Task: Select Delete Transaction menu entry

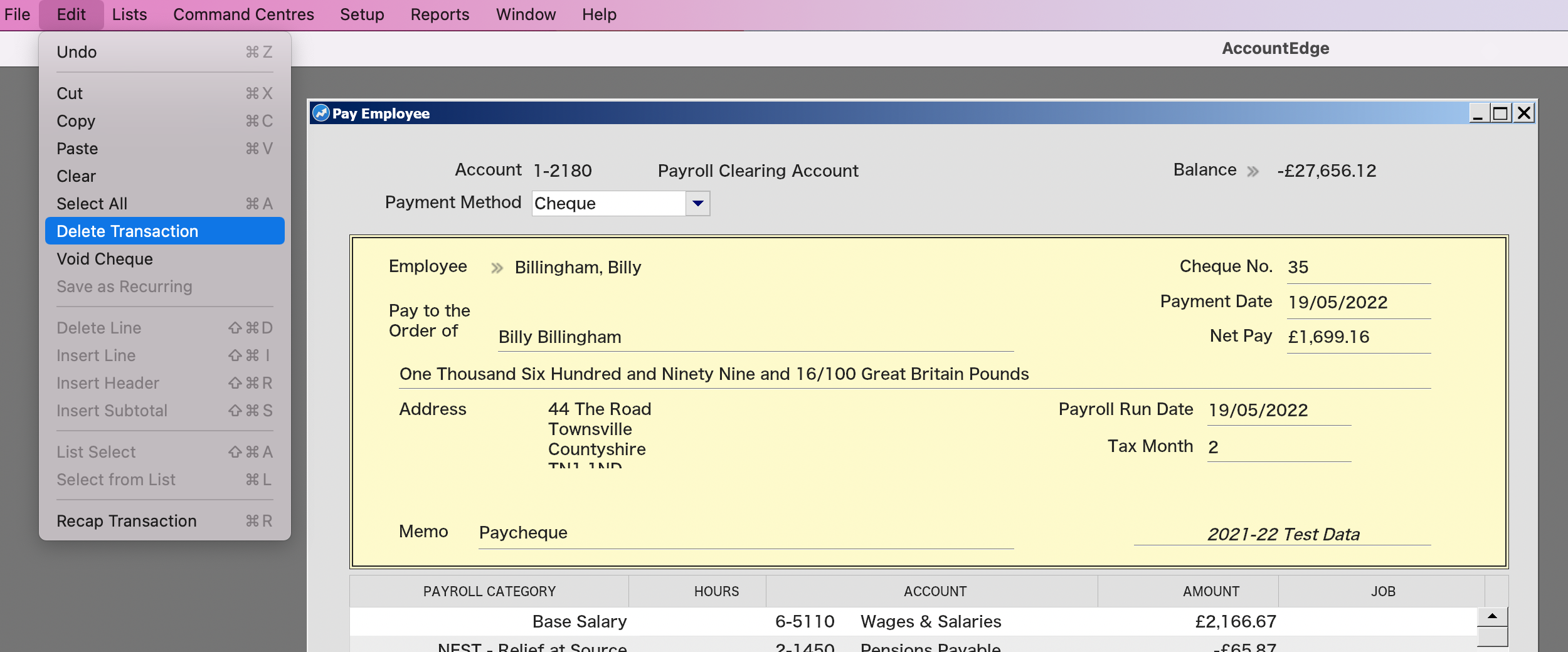Action: (165, 231)
